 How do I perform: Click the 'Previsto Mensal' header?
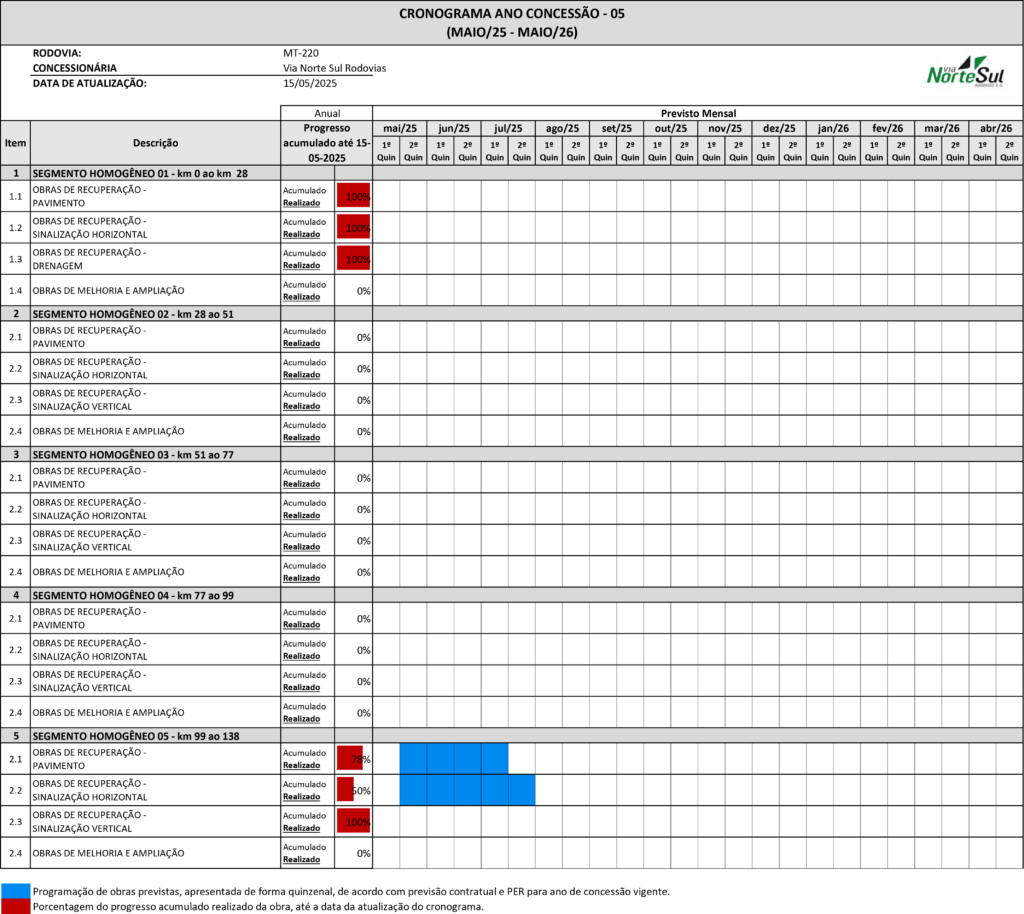698,113
